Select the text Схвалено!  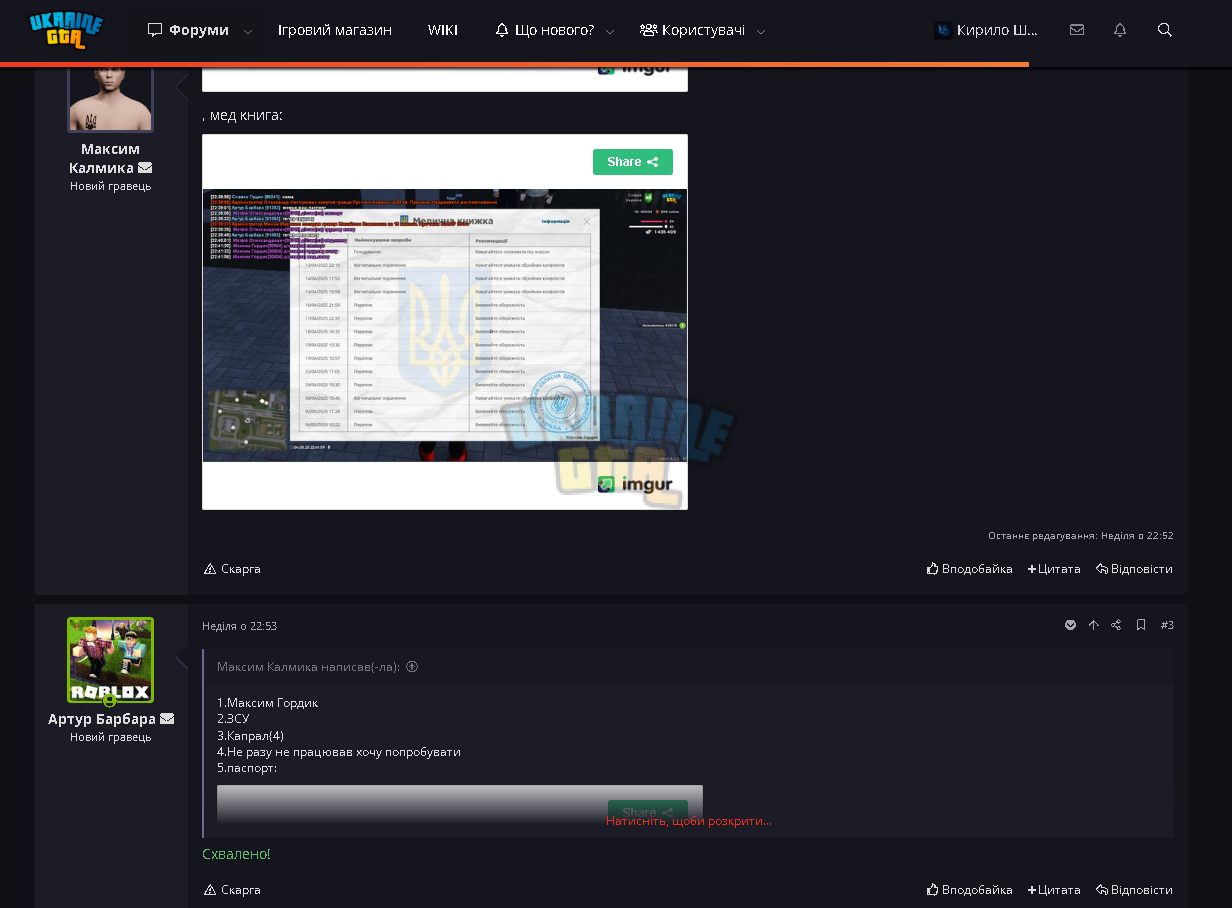click(x=236, y=854)
